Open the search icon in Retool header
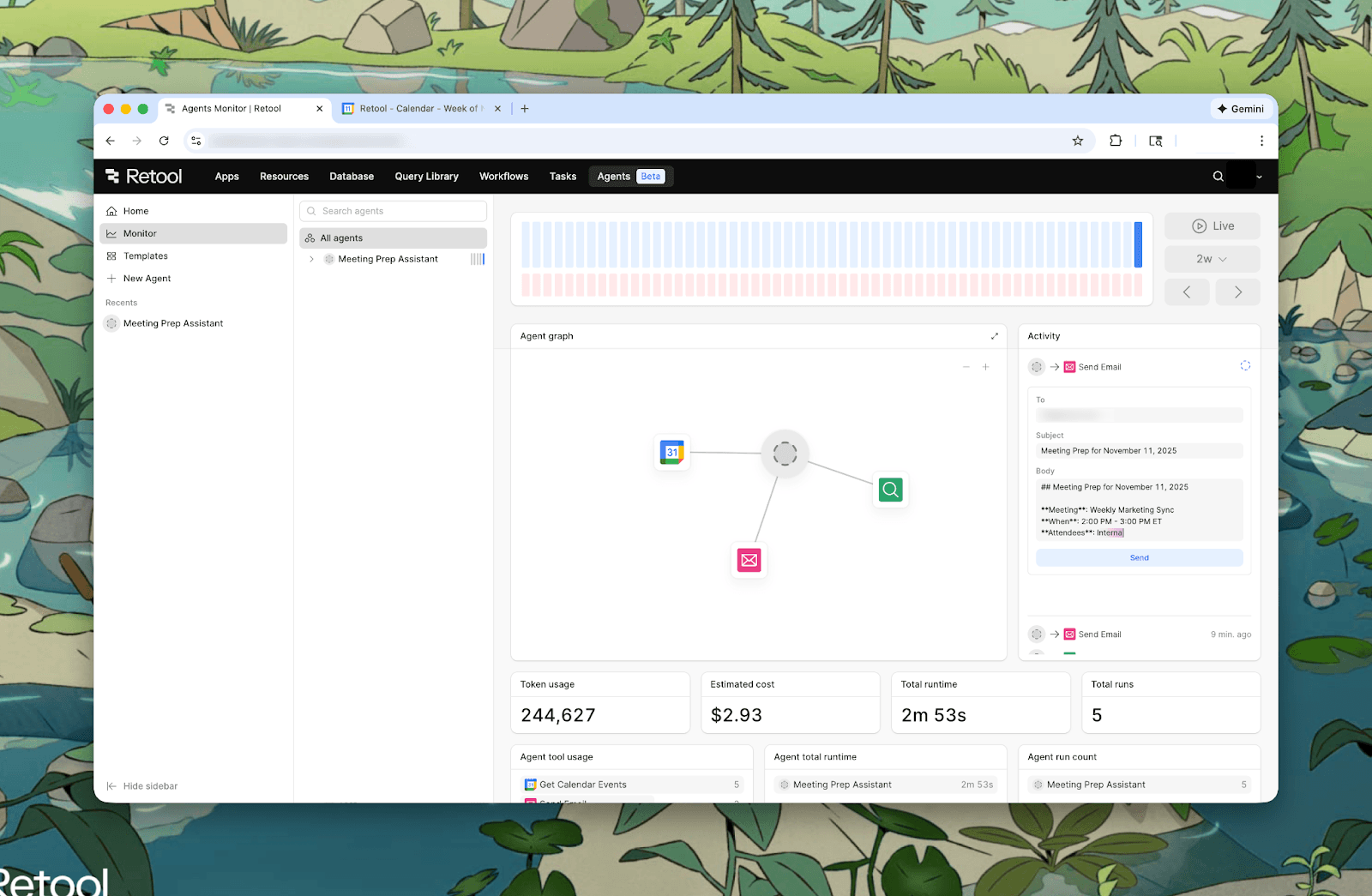1372x896 pixels. 1218,177
